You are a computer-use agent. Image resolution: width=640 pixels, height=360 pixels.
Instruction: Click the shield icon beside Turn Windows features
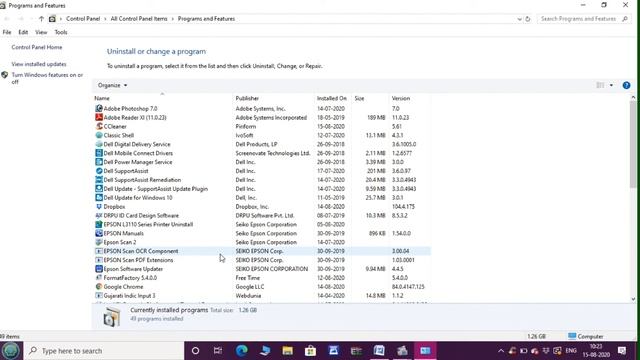(x=4, y=75)
